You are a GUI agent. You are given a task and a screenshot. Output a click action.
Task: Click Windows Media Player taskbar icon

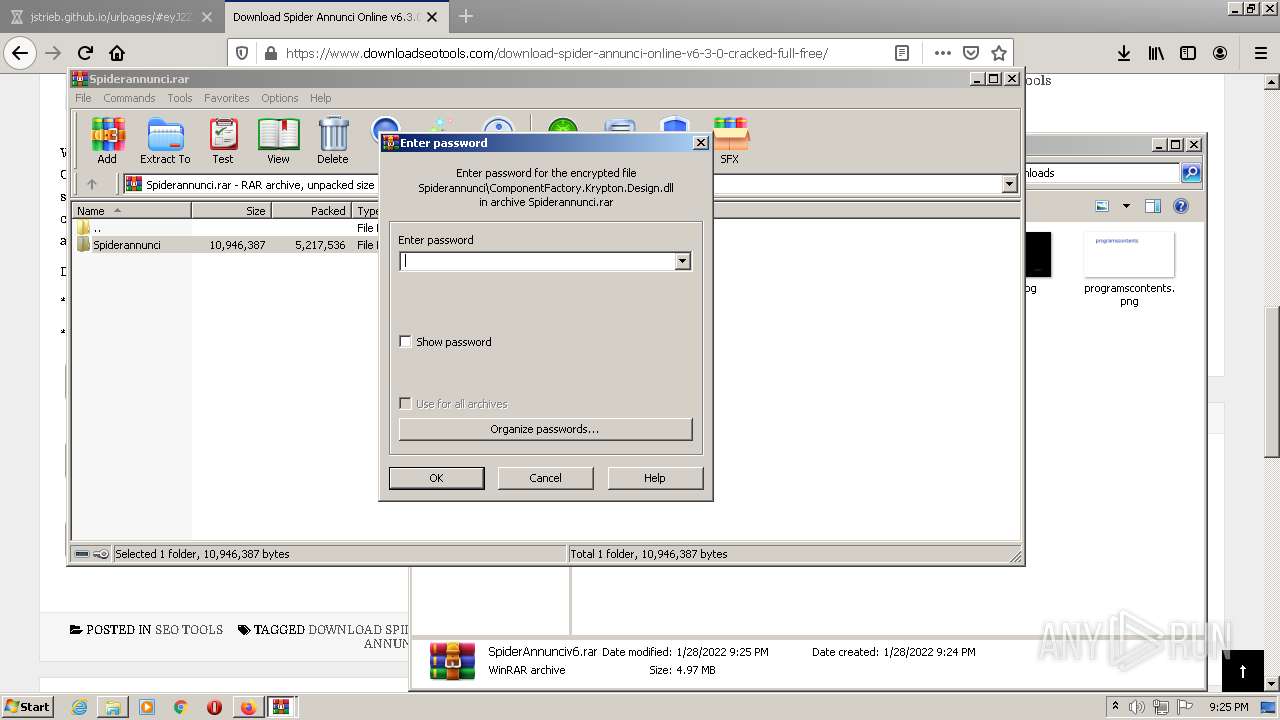pos(147,707)
